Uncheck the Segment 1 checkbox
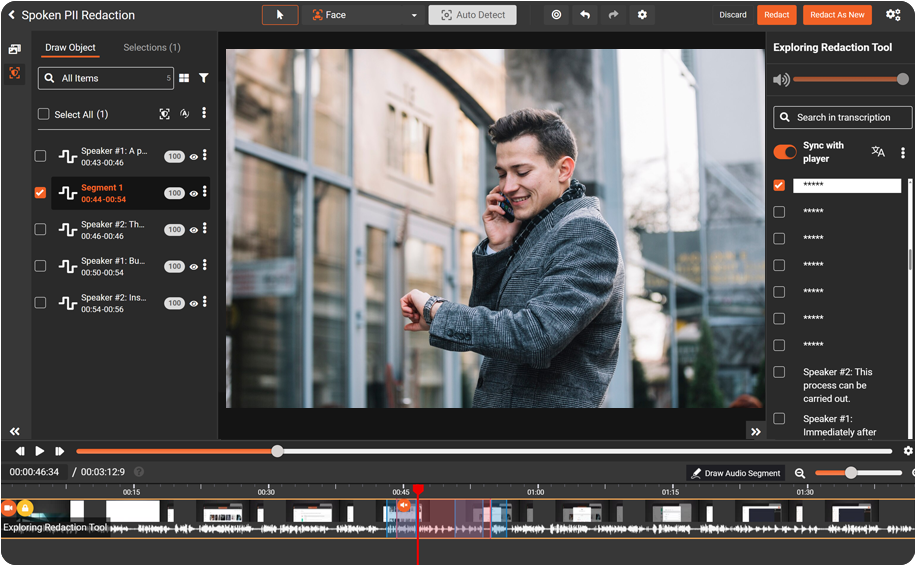 [x=40, y=193]
